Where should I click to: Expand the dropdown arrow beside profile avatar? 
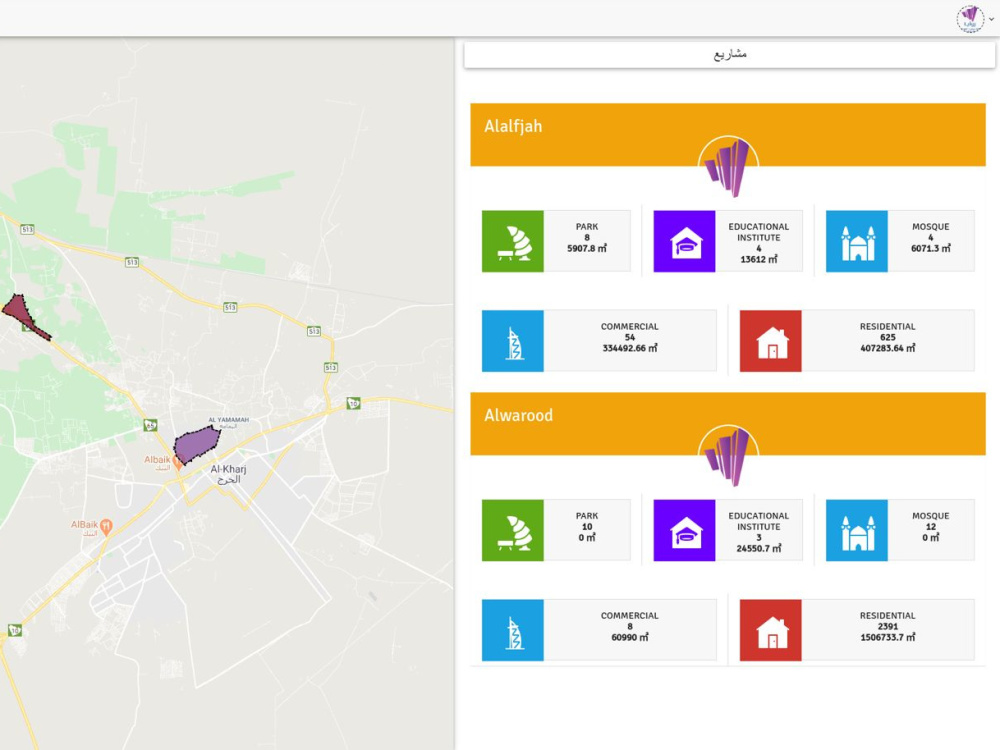click(x=991, y=19)
